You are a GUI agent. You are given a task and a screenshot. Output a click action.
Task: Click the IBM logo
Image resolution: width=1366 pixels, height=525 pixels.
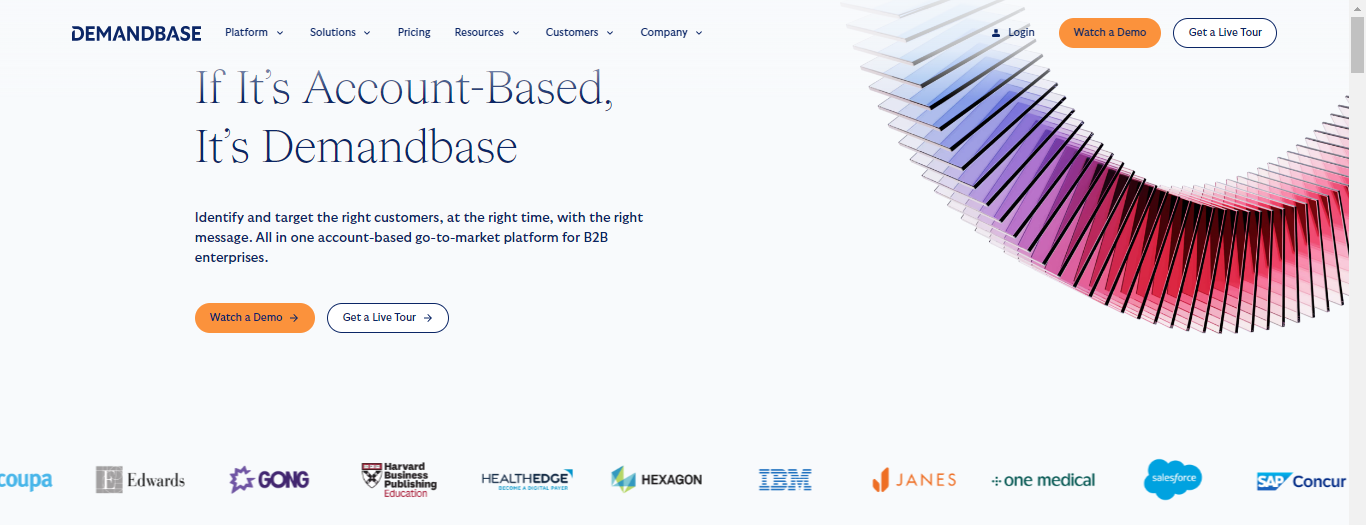click(785, 480)
